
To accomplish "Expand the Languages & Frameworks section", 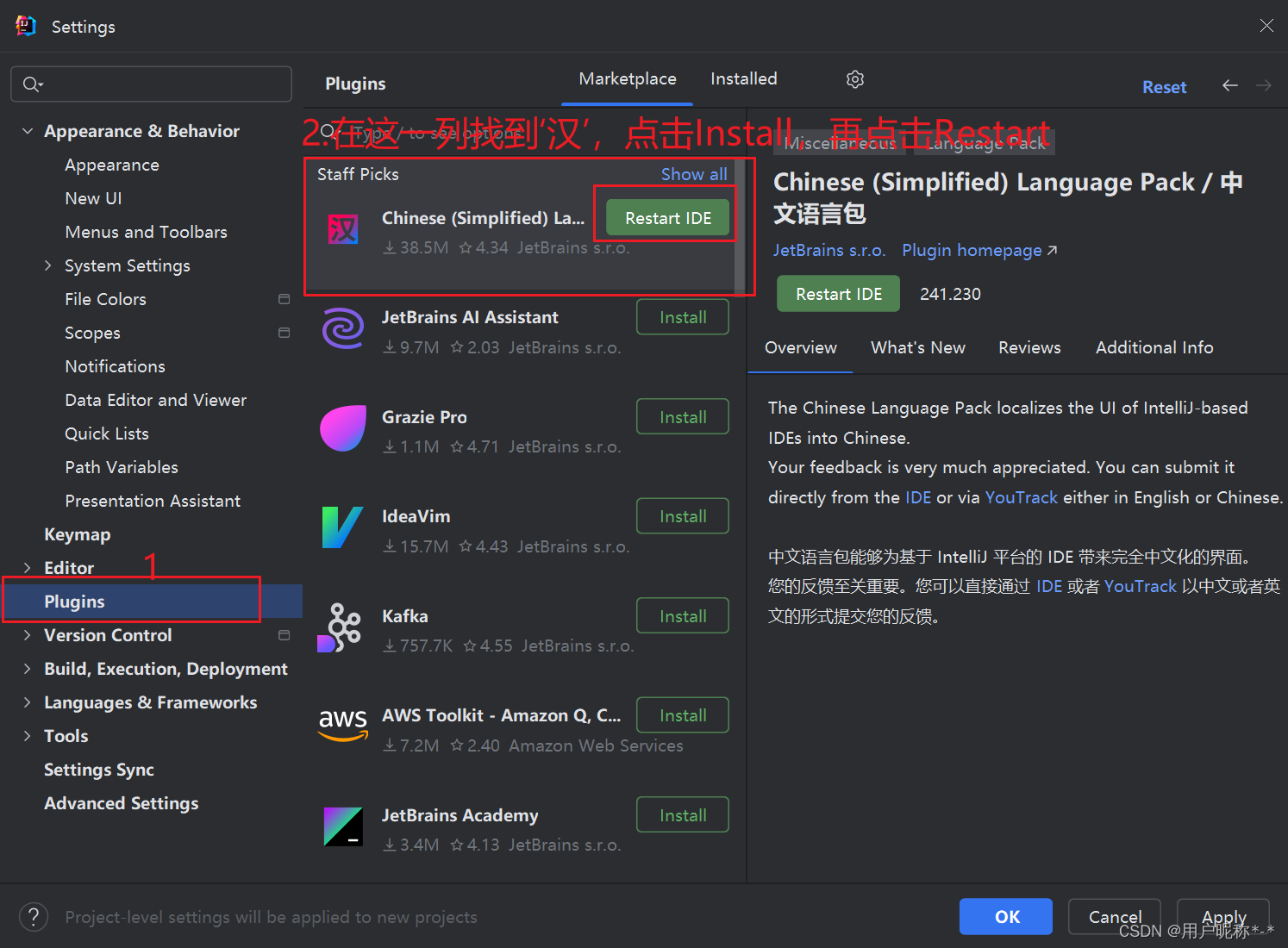I will 28,702.
